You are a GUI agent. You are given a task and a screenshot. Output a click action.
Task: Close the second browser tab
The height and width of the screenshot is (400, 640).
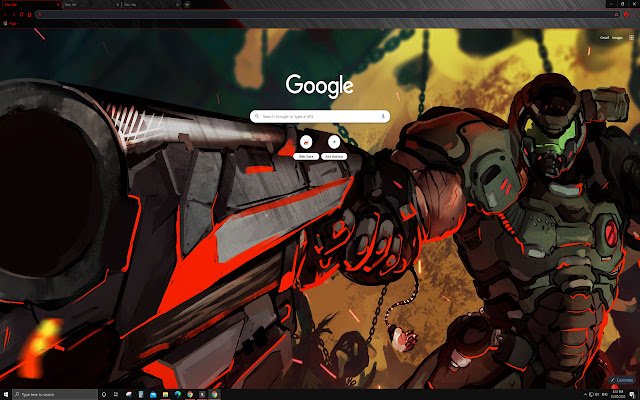click(x=118, y=4)
